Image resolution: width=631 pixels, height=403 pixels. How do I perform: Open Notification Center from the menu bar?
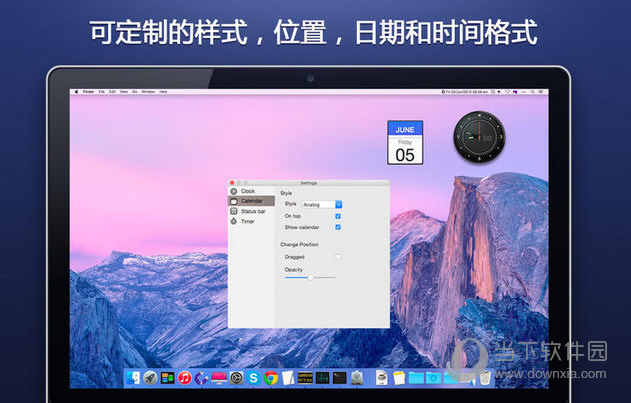[541, 92]
